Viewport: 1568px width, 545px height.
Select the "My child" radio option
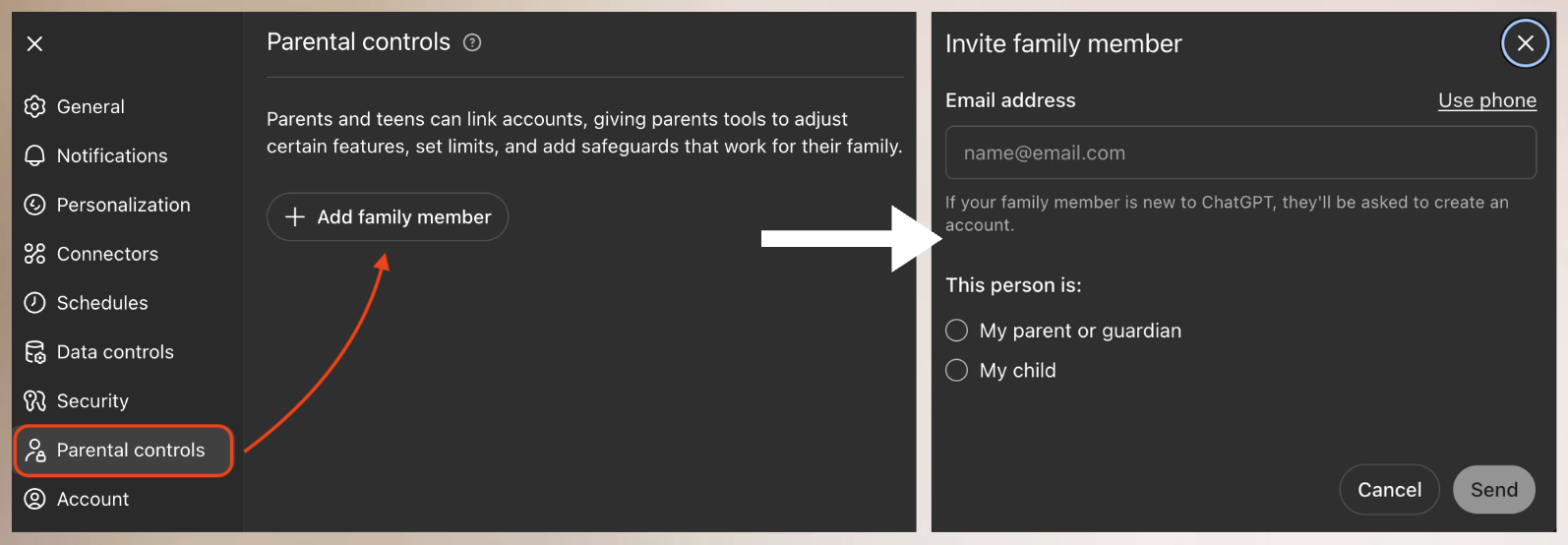[x=957, y=370]
